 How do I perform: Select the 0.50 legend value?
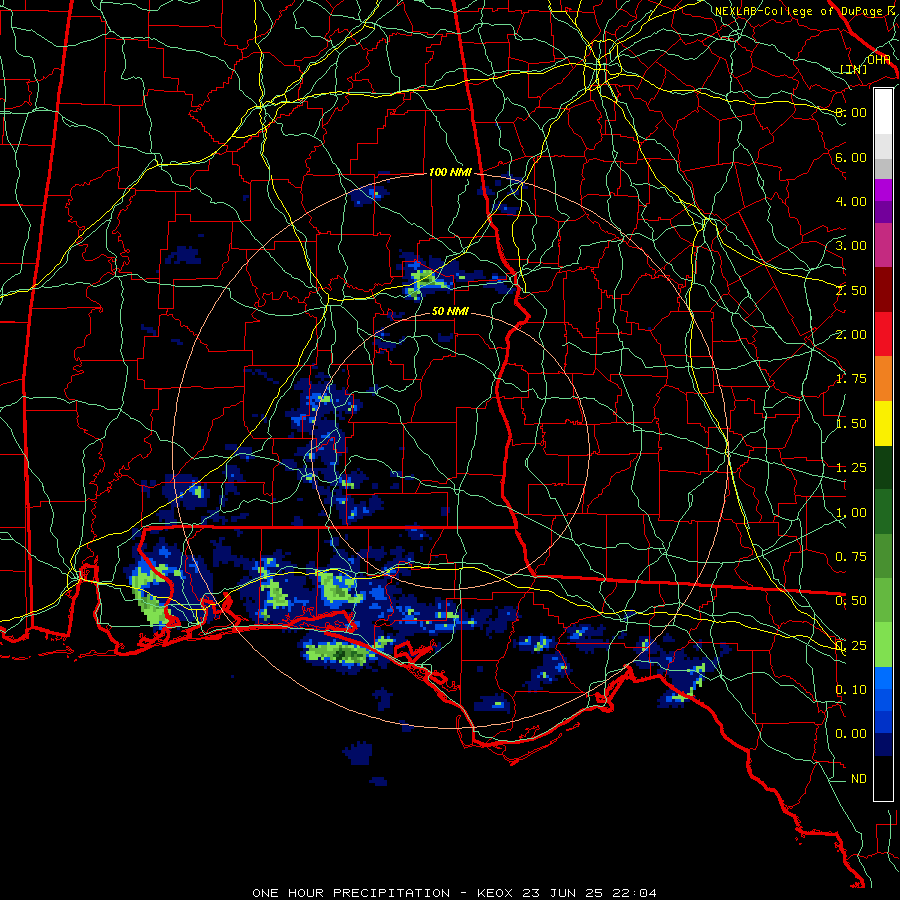coord(851,601)
